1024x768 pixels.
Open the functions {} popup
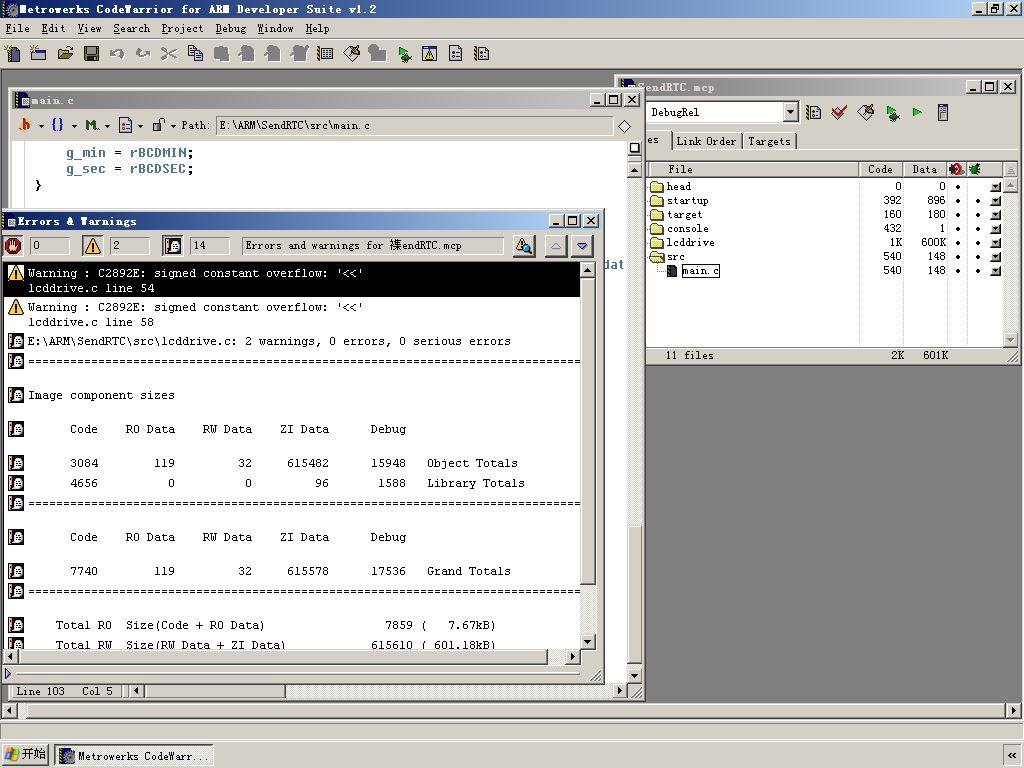coord(63,125)
